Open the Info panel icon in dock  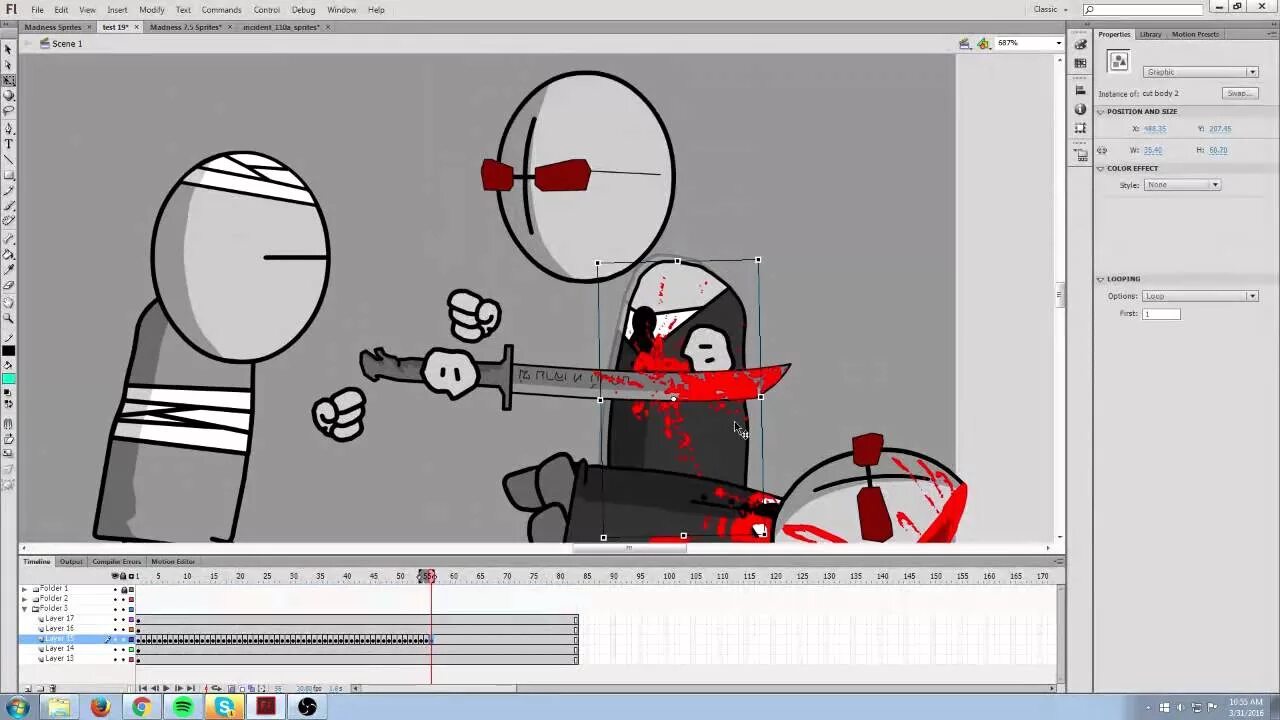coord(1080,109)
